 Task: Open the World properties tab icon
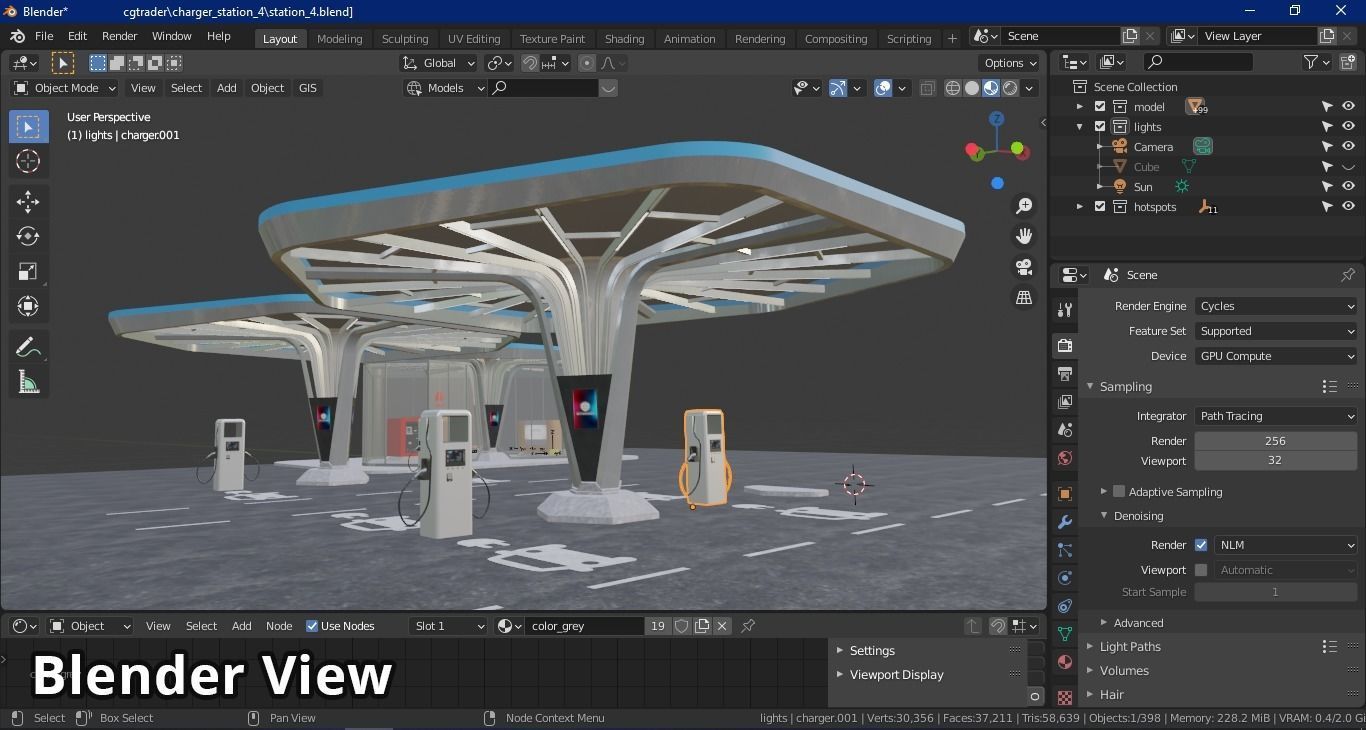point(1065,458)
